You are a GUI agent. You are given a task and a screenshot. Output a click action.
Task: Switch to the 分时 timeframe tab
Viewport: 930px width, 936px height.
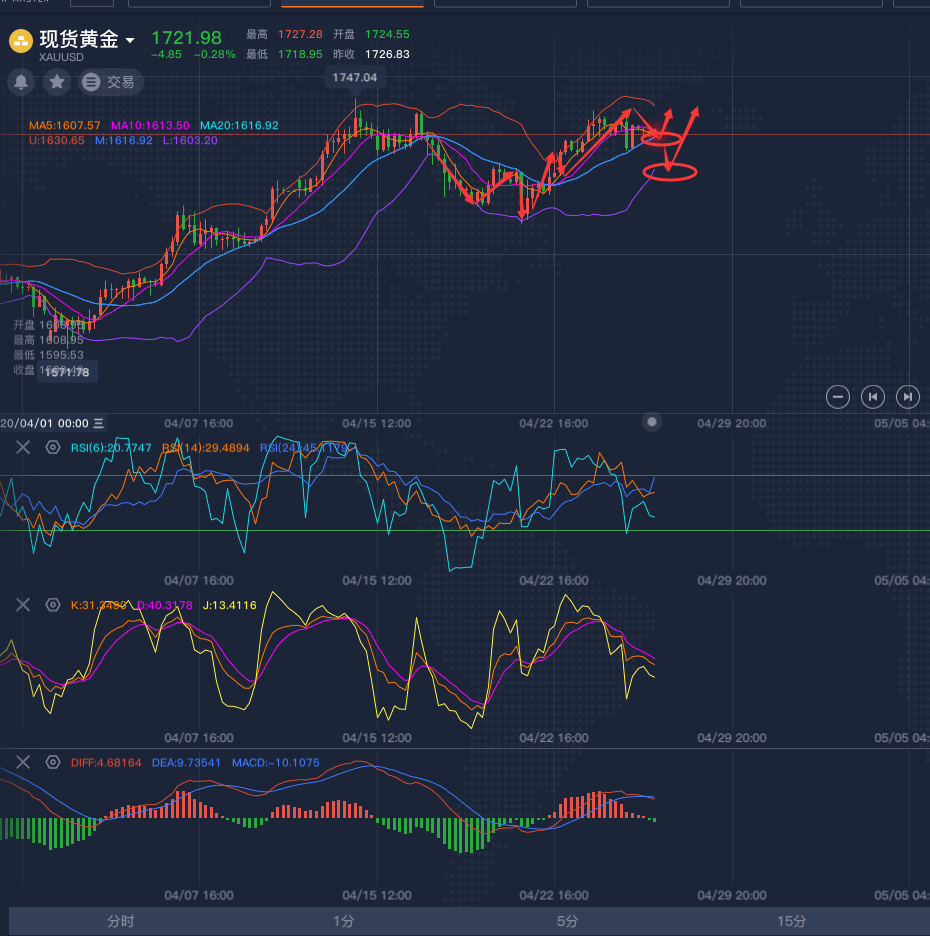120,921
